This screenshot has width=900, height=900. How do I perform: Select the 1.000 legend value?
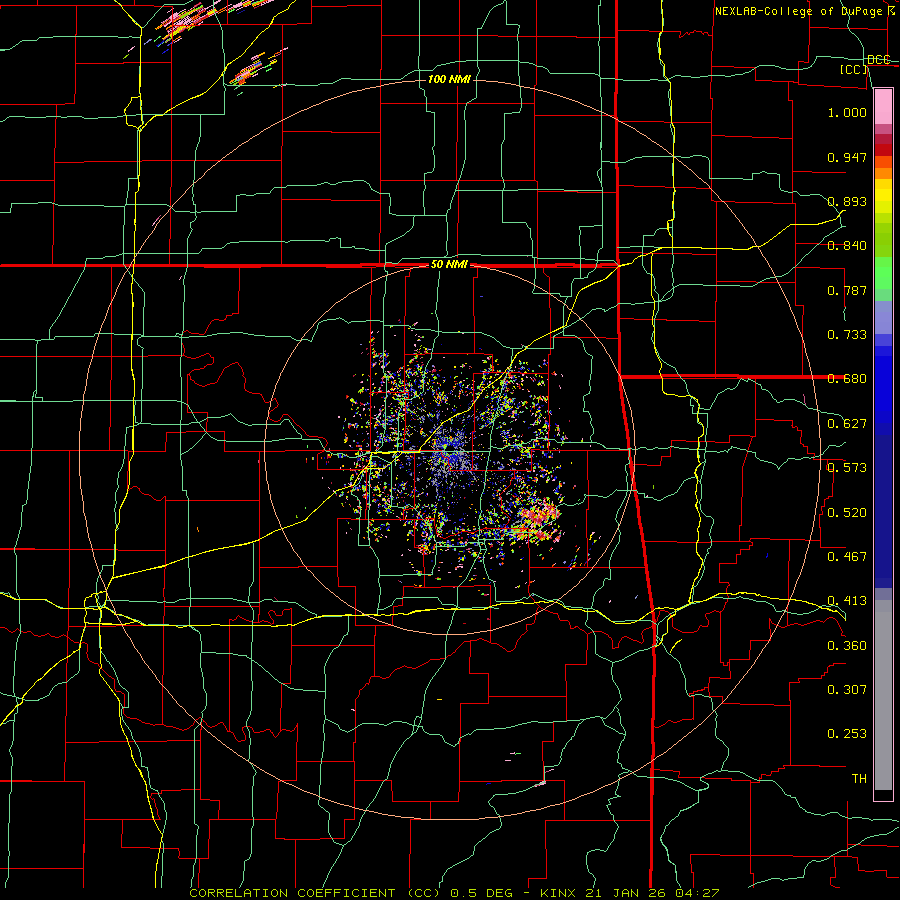pyautogui.click(x=847, y=112)
